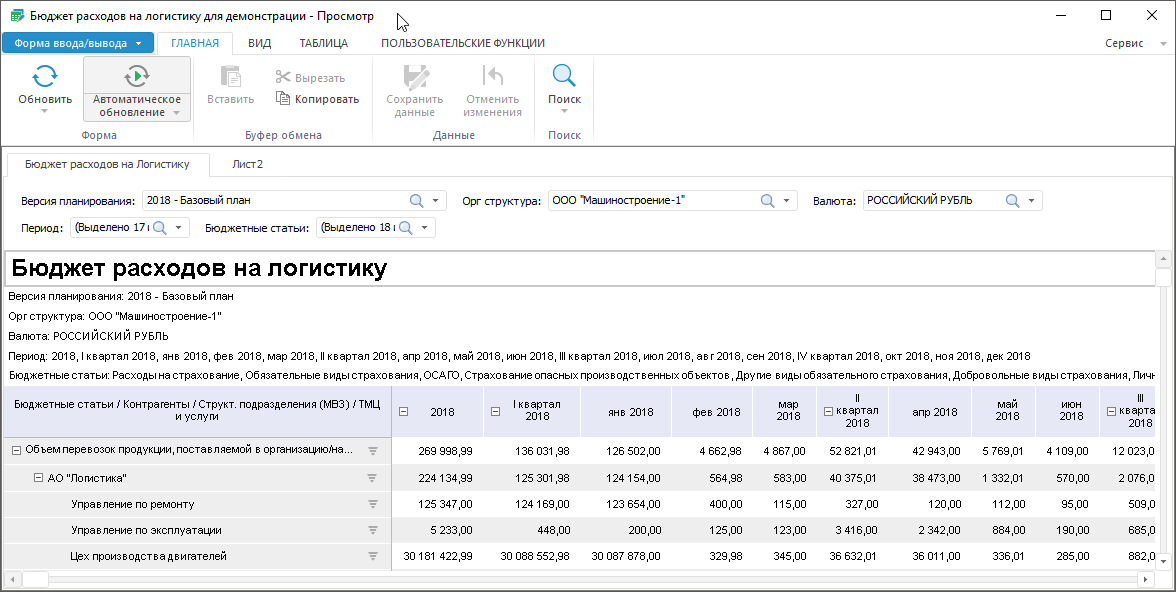Click filter icon on АО "Логистика" row
Screen dimensions: 1176x592
(372, 478)
